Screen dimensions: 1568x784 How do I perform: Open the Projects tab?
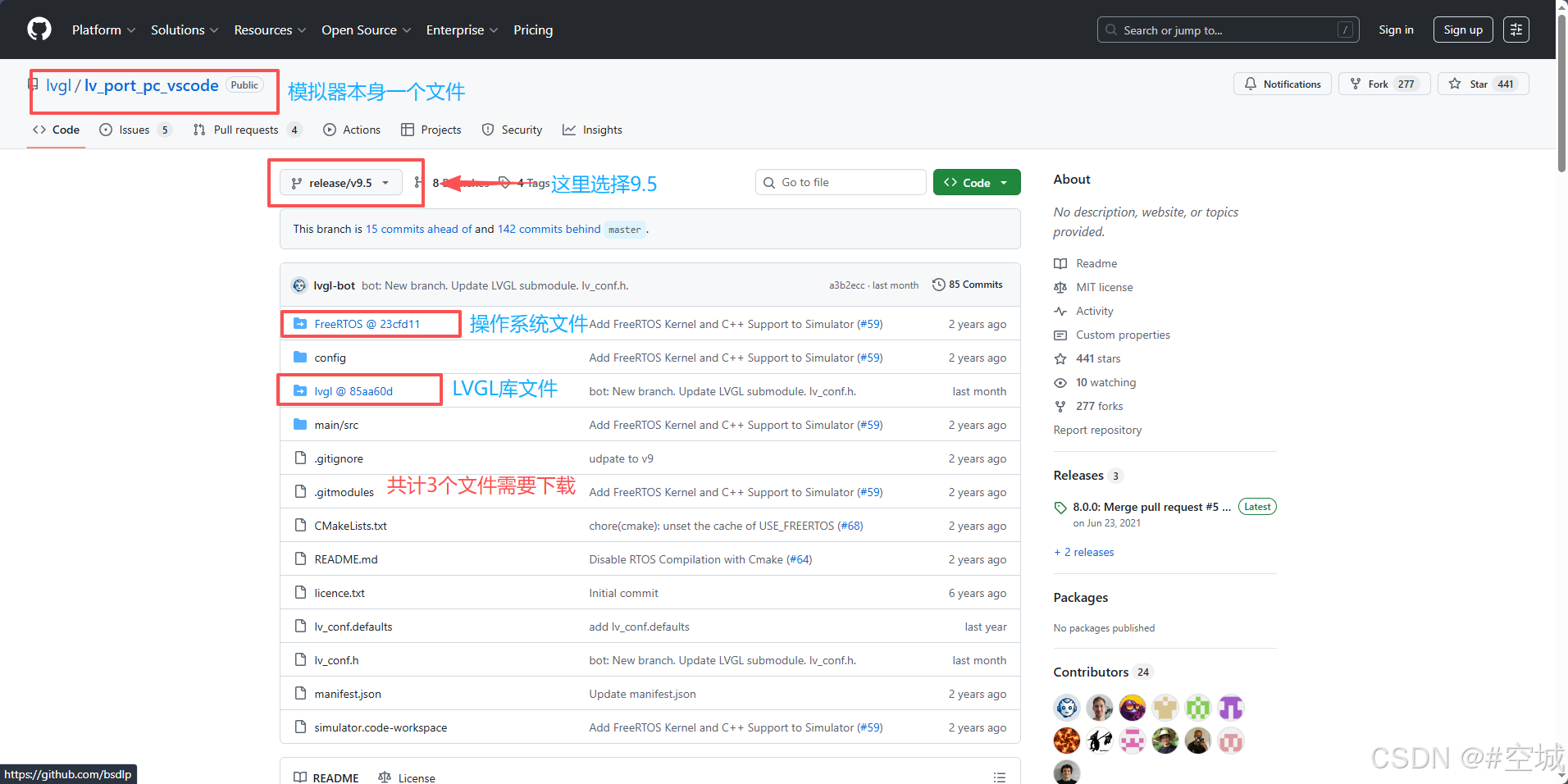pos(431,130)
